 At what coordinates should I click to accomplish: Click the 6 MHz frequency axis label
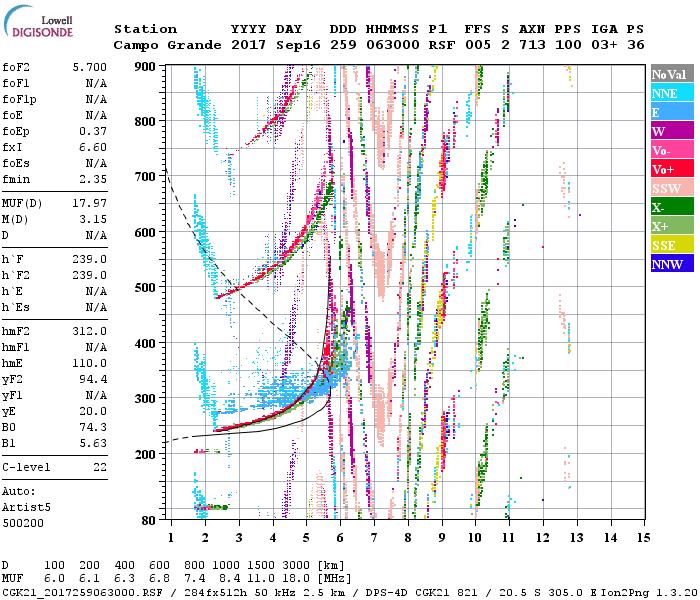[340, 538]
